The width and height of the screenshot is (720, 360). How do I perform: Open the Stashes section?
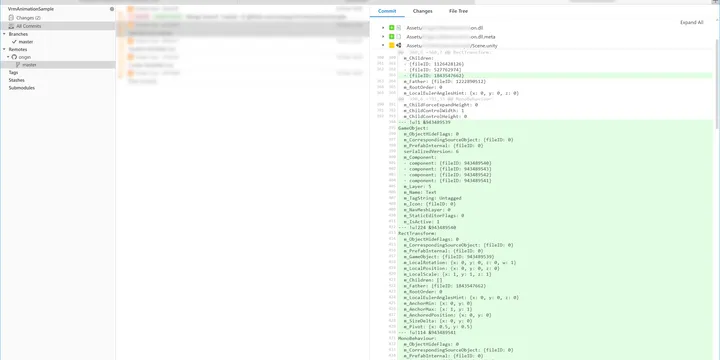pyautogui.click(x=17, y=80)
